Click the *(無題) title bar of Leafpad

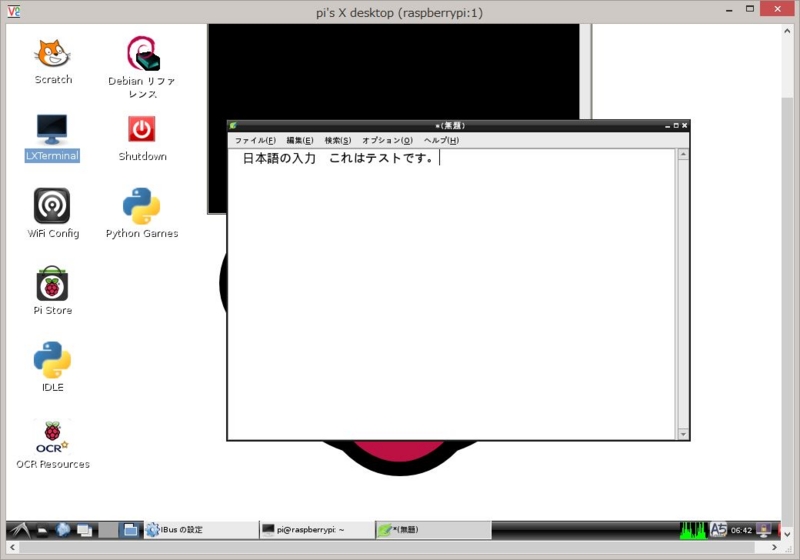(x=450, y=125)
